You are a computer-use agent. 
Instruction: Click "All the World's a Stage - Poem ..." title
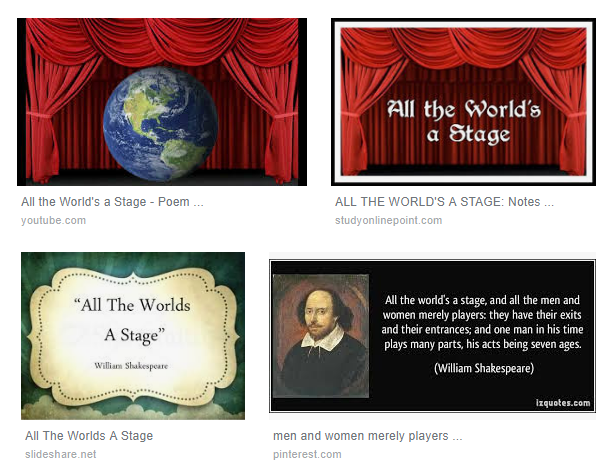pos(112,202)
